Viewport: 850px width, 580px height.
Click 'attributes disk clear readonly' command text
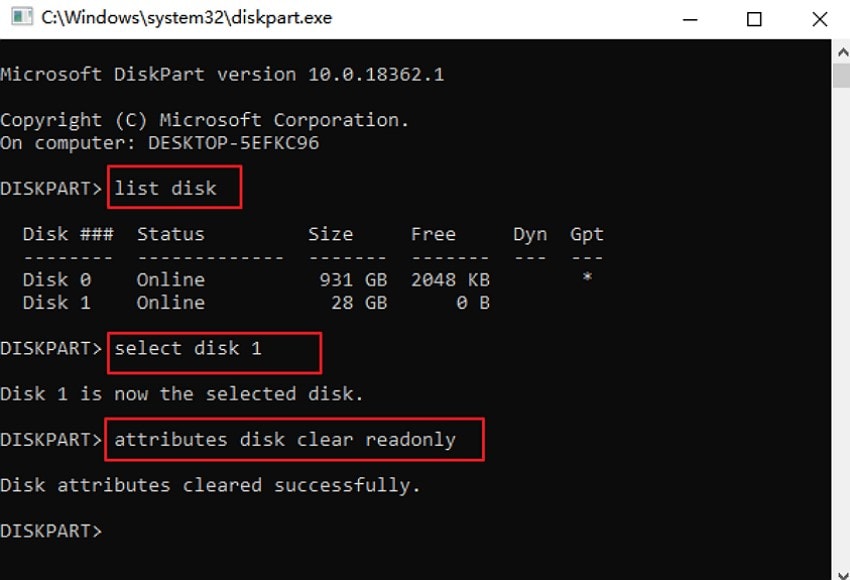point(285,440)
